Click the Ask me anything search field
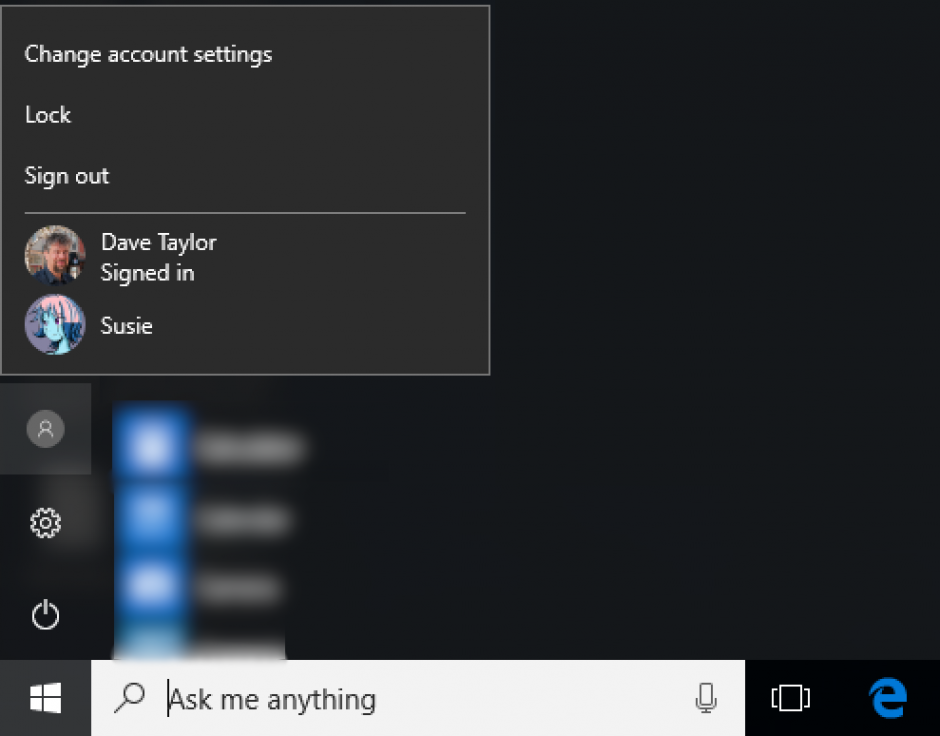Screen dimensions: 940x736 coord(300,698)
